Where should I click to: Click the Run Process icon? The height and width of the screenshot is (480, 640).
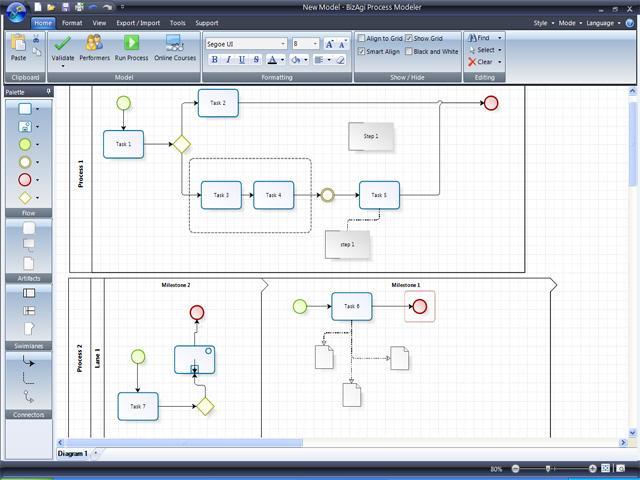[131, 43]
